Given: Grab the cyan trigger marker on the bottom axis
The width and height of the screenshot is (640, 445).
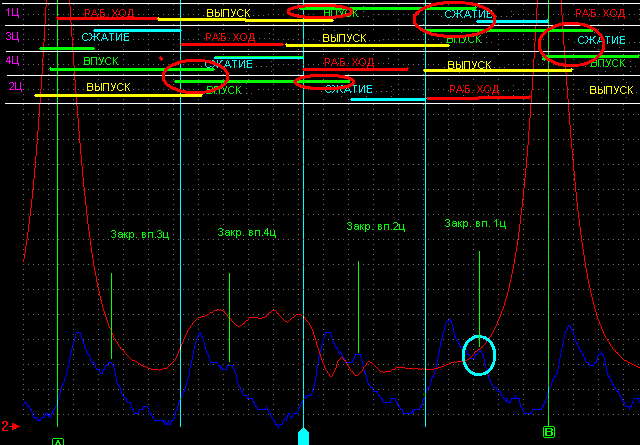Looking at the screenshot, I should [303, 436].
